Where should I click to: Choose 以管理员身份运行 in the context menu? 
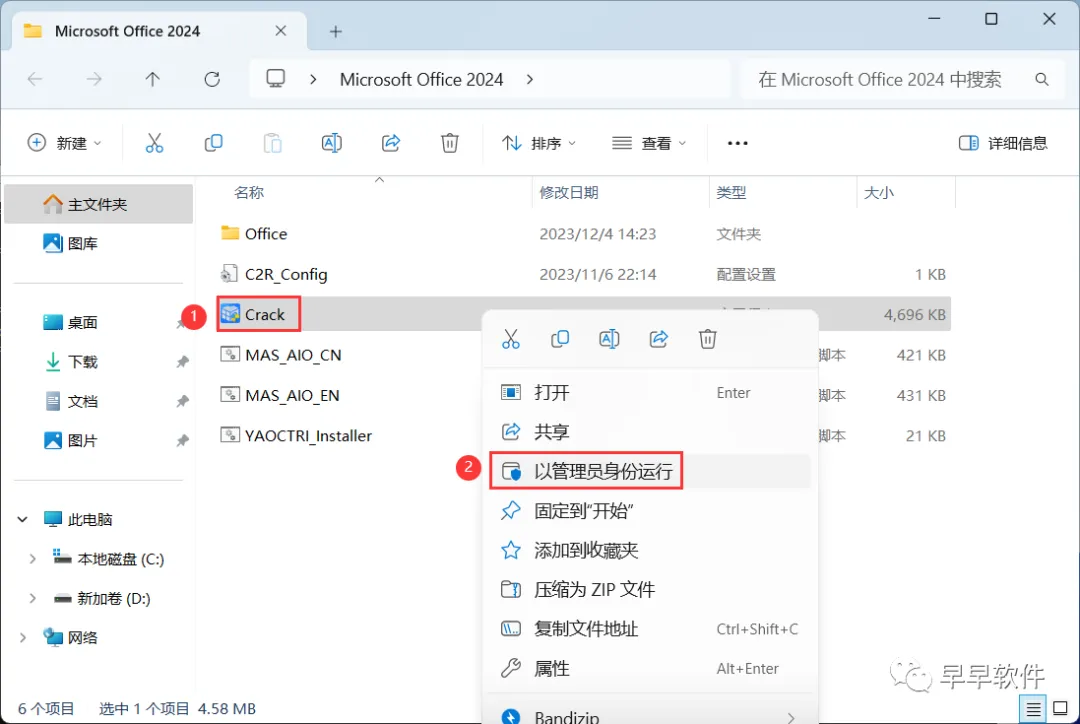650,471
